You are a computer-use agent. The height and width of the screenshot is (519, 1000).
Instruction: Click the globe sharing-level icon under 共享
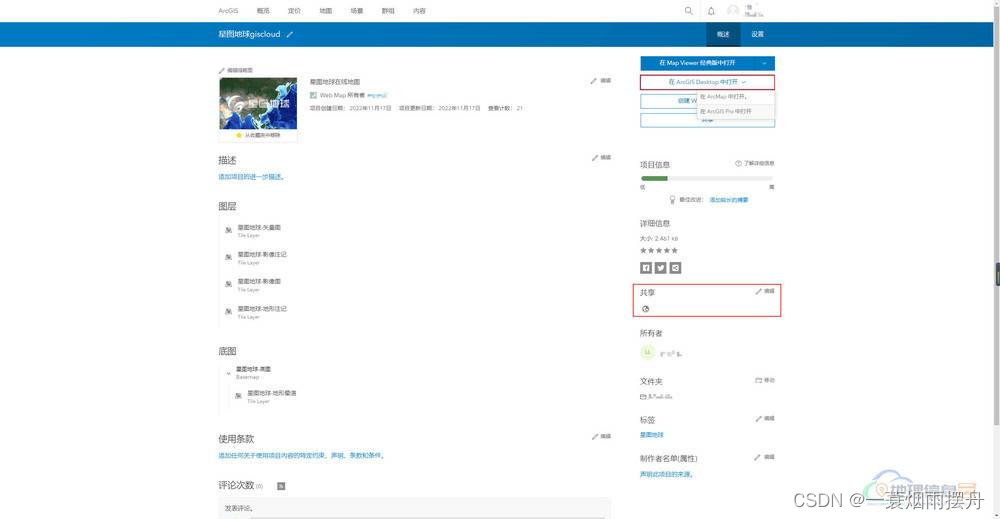[x=645, y=309]
